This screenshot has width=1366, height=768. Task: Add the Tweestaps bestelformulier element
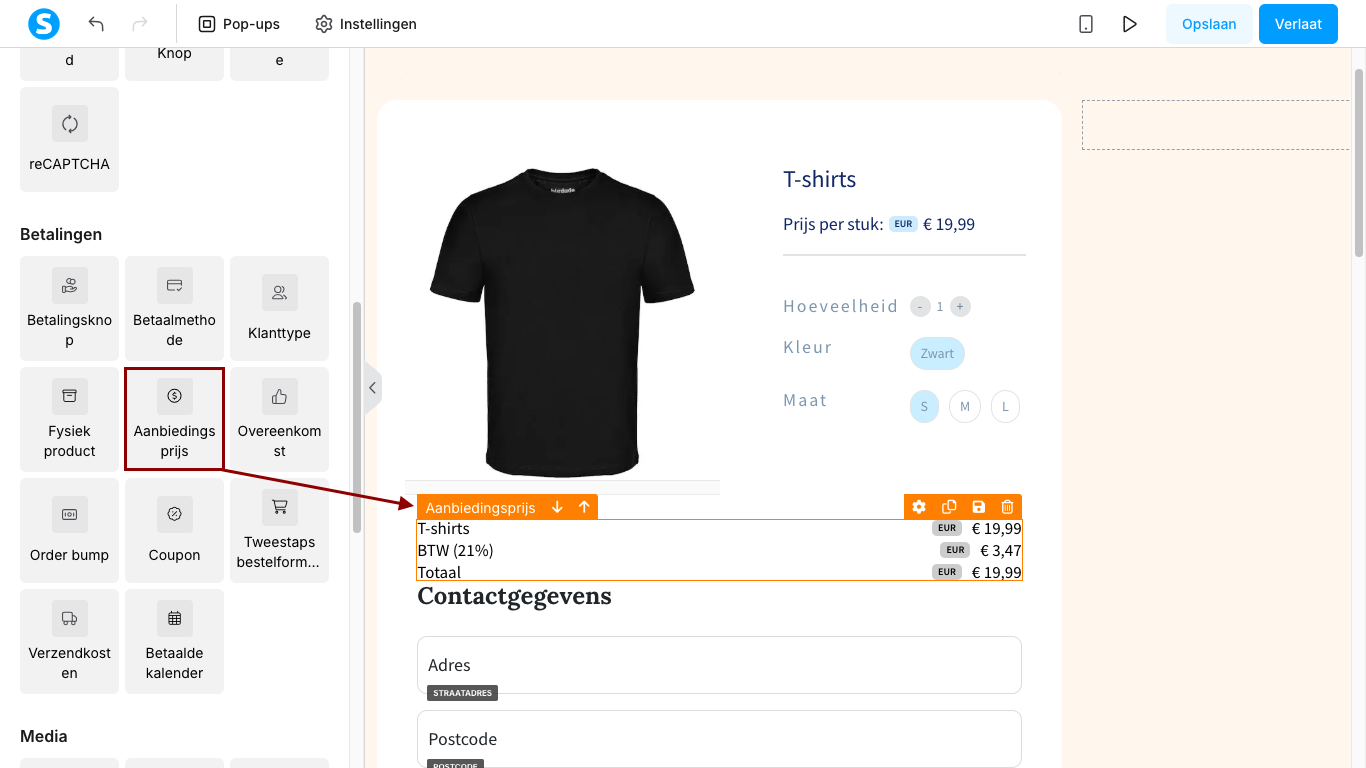(279, 530)
